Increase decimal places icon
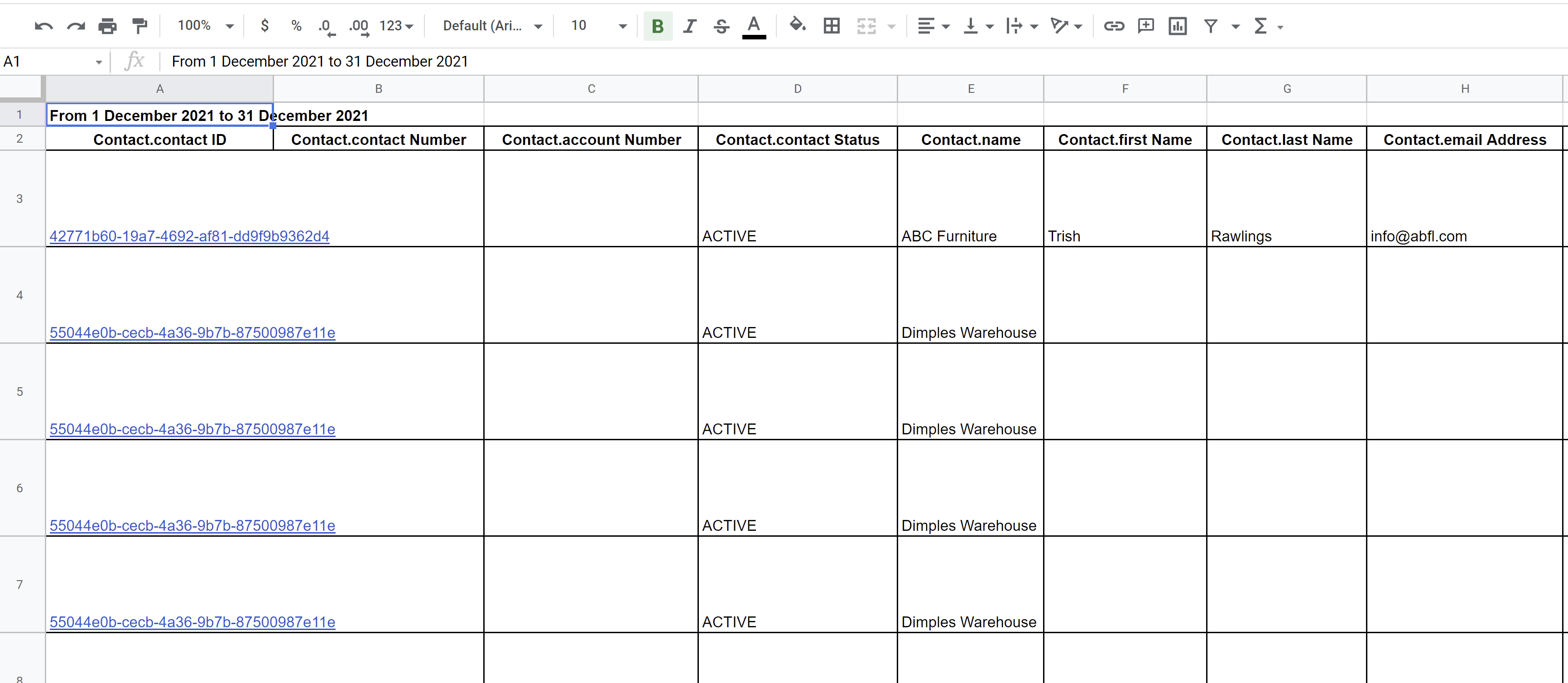 point(359,27)
